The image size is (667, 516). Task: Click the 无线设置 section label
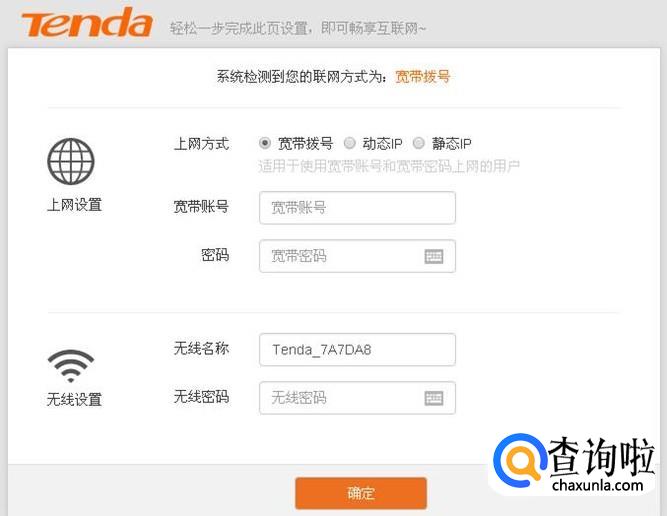pyautogui.click(x=74, y=399)
